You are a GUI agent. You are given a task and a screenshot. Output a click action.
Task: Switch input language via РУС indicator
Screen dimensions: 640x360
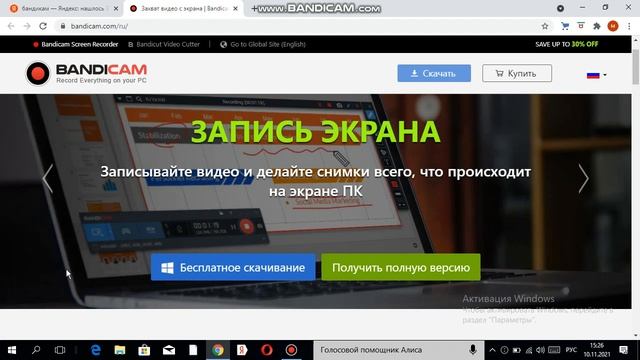click(x=571, y=350)
